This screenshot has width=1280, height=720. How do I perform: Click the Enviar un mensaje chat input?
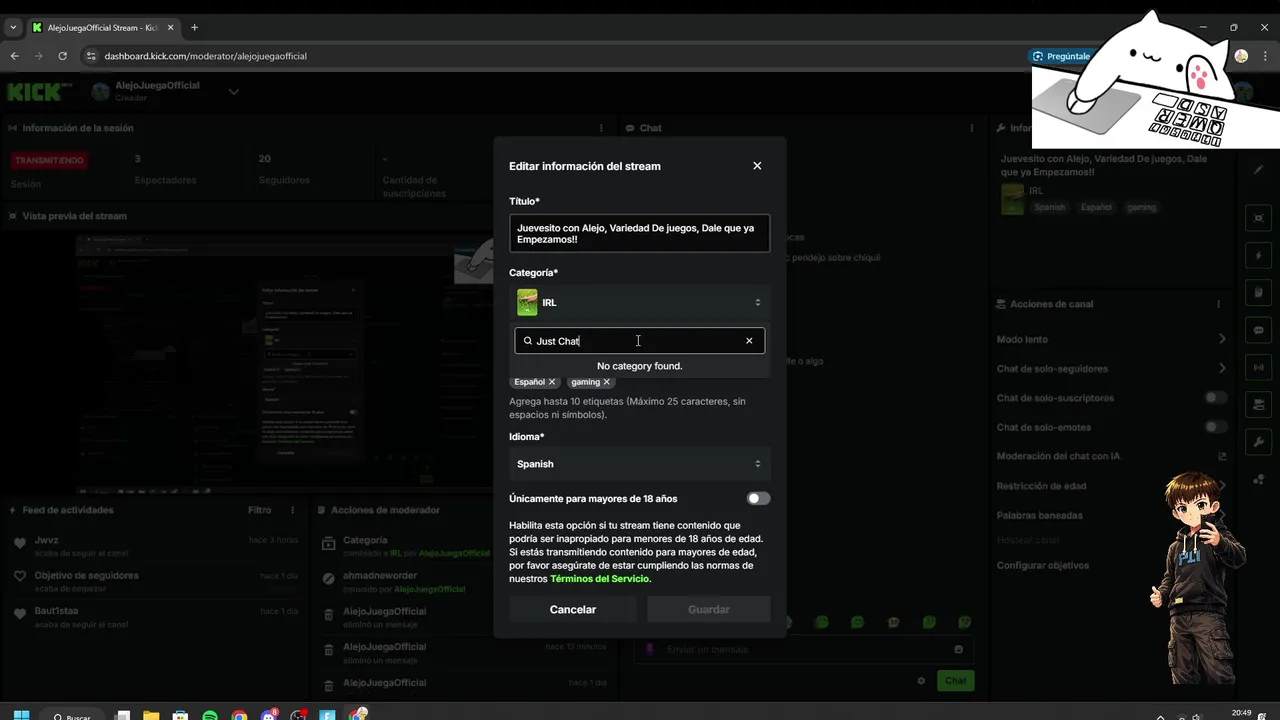805,650
